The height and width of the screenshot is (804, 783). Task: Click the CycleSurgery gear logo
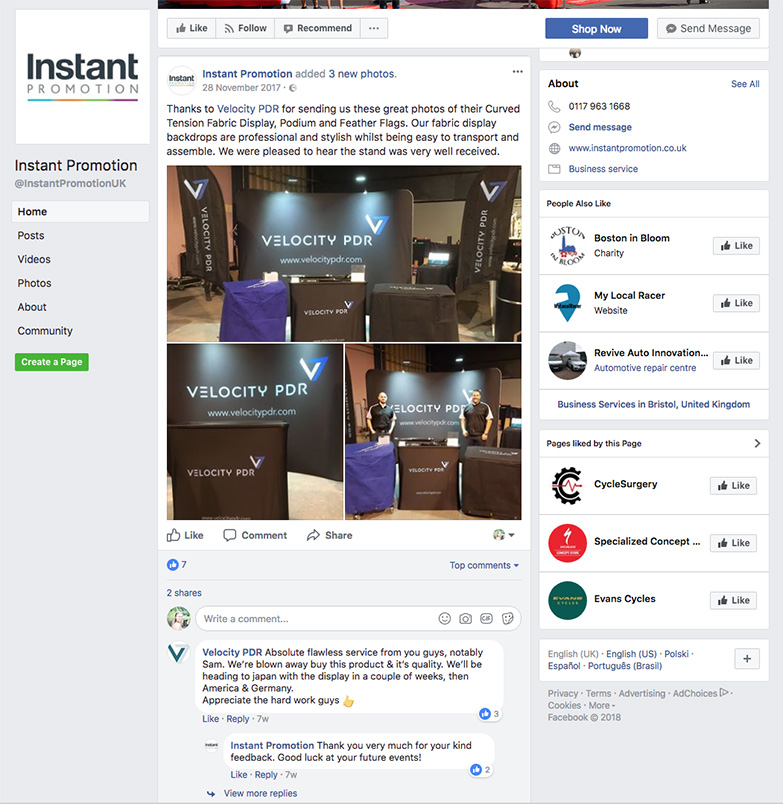click(567, 486)
